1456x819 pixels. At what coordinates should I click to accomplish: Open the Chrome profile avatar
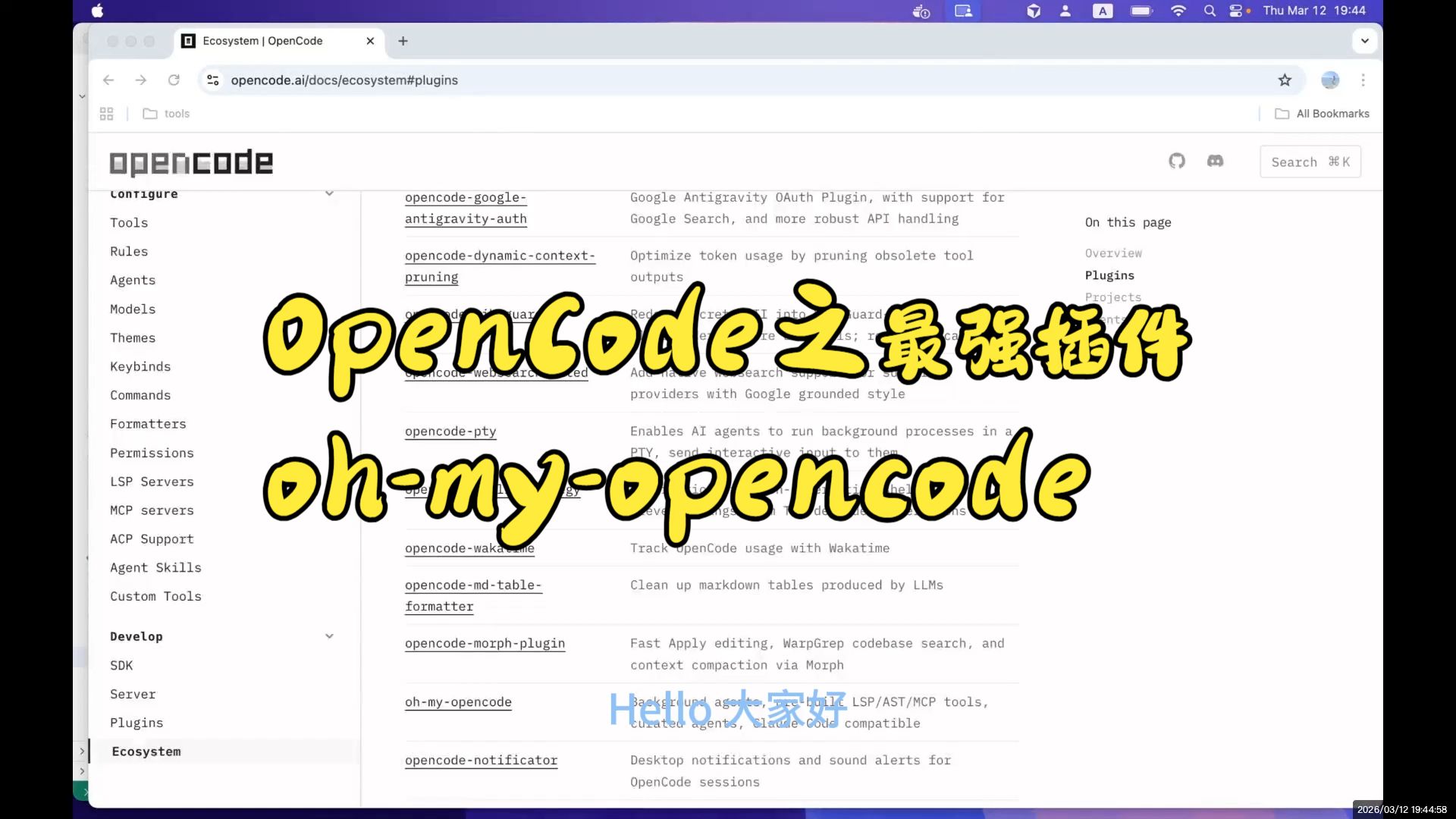[1329, 80]
